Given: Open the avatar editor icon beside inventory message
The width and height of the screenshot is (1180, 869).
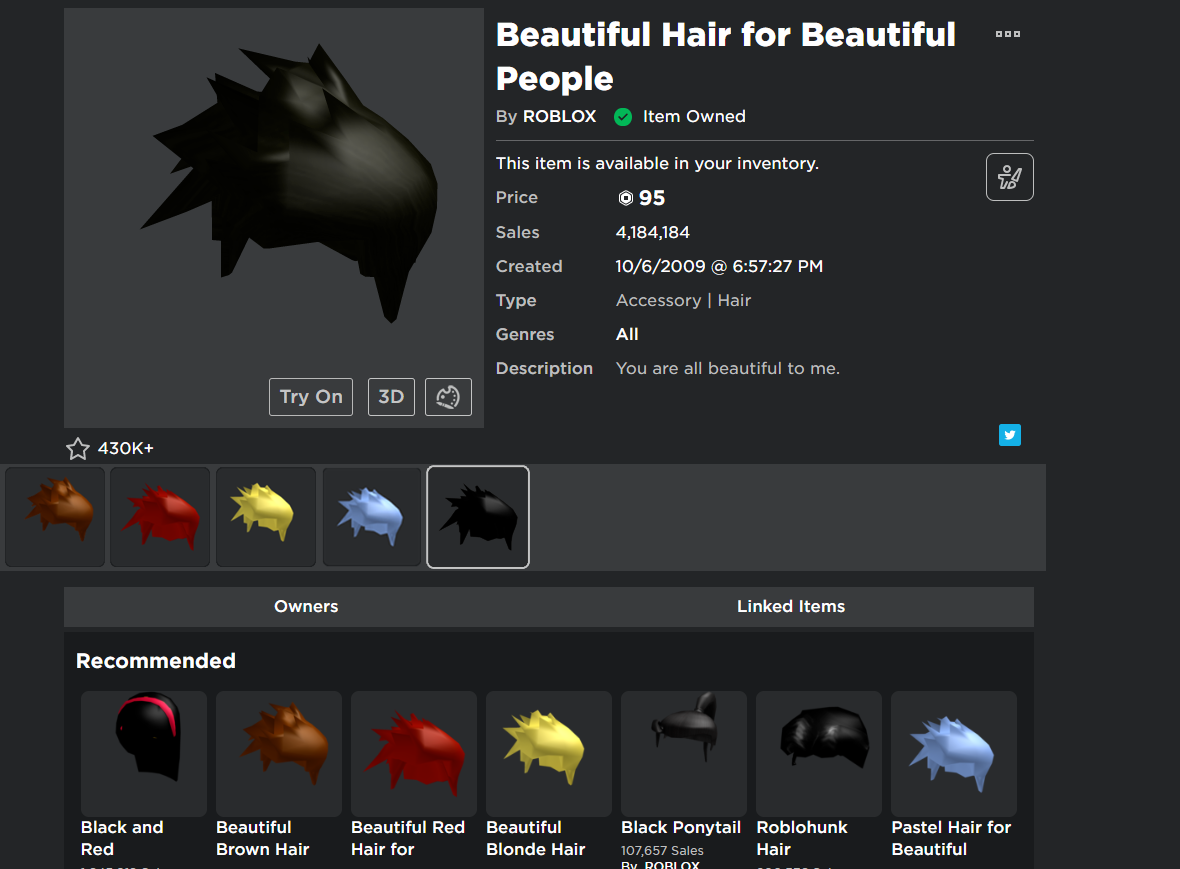Looking at the screenshot, I should tap(1009, 176).
